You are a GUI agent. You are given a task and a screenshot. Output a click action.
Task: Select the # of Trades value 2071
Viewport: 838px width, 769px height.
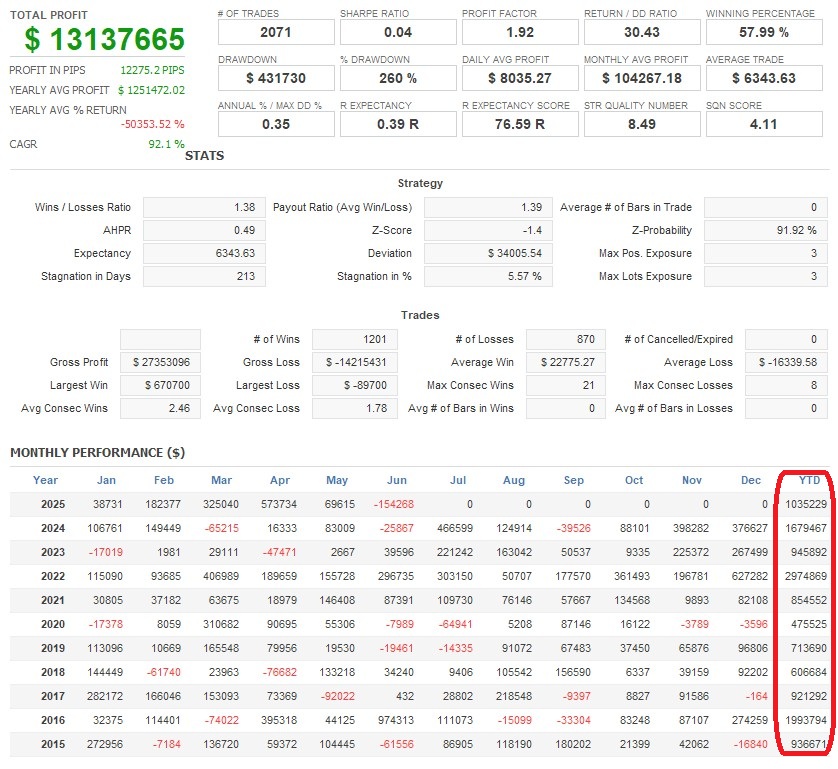point(276,32)
